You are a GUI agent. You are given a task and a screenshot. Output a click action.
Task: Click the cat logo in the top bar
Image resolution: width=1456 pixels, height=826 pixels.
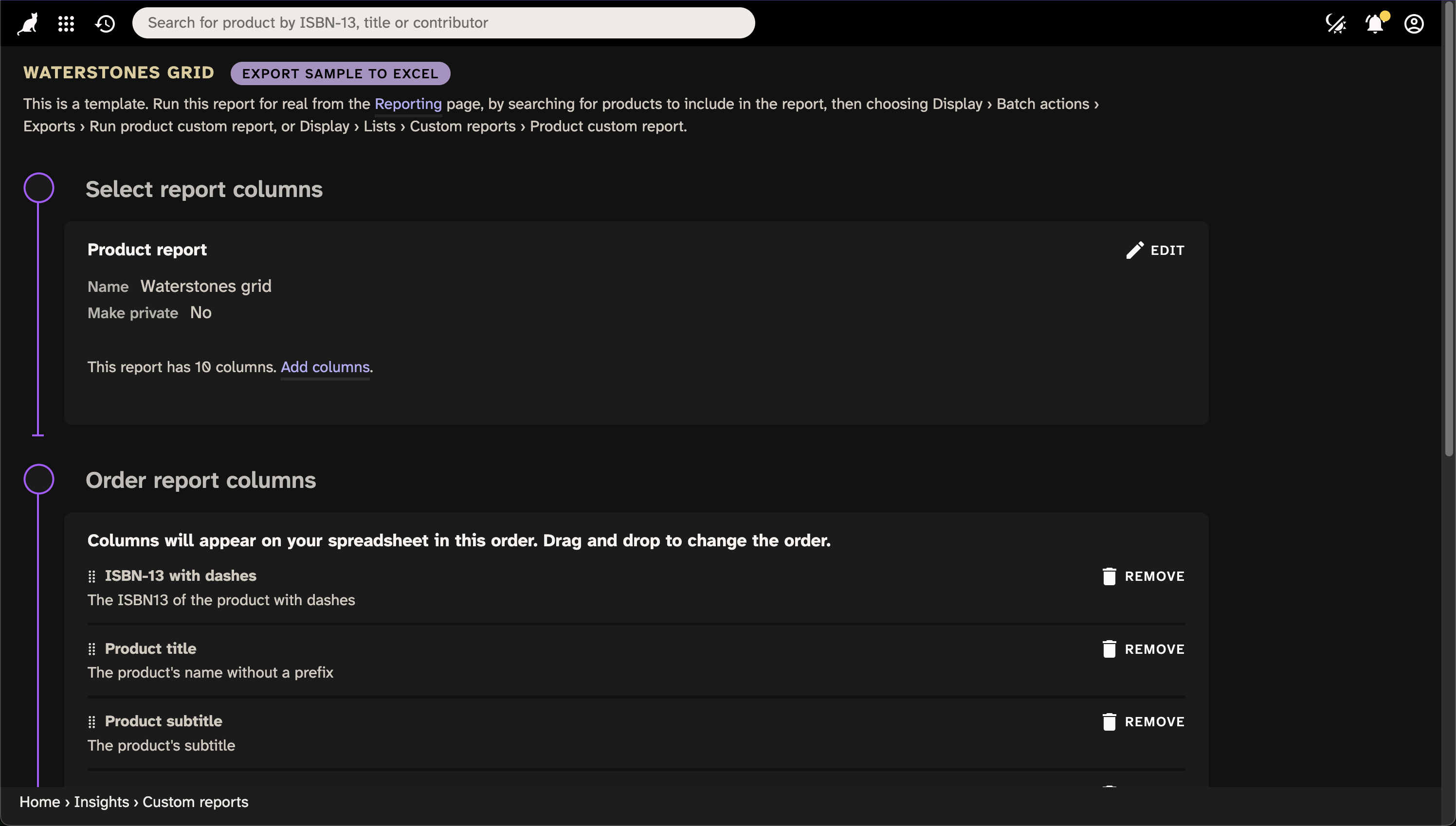[27, 23]
